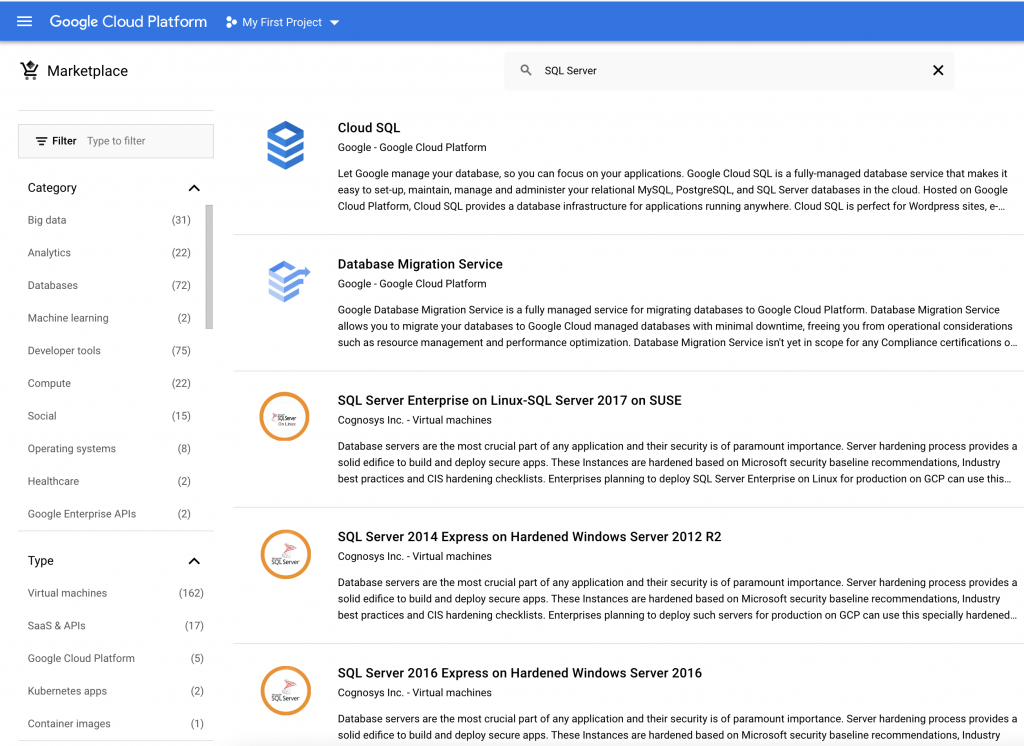Open the My First Project selector
1024x746 pixels.
(281, 21)
